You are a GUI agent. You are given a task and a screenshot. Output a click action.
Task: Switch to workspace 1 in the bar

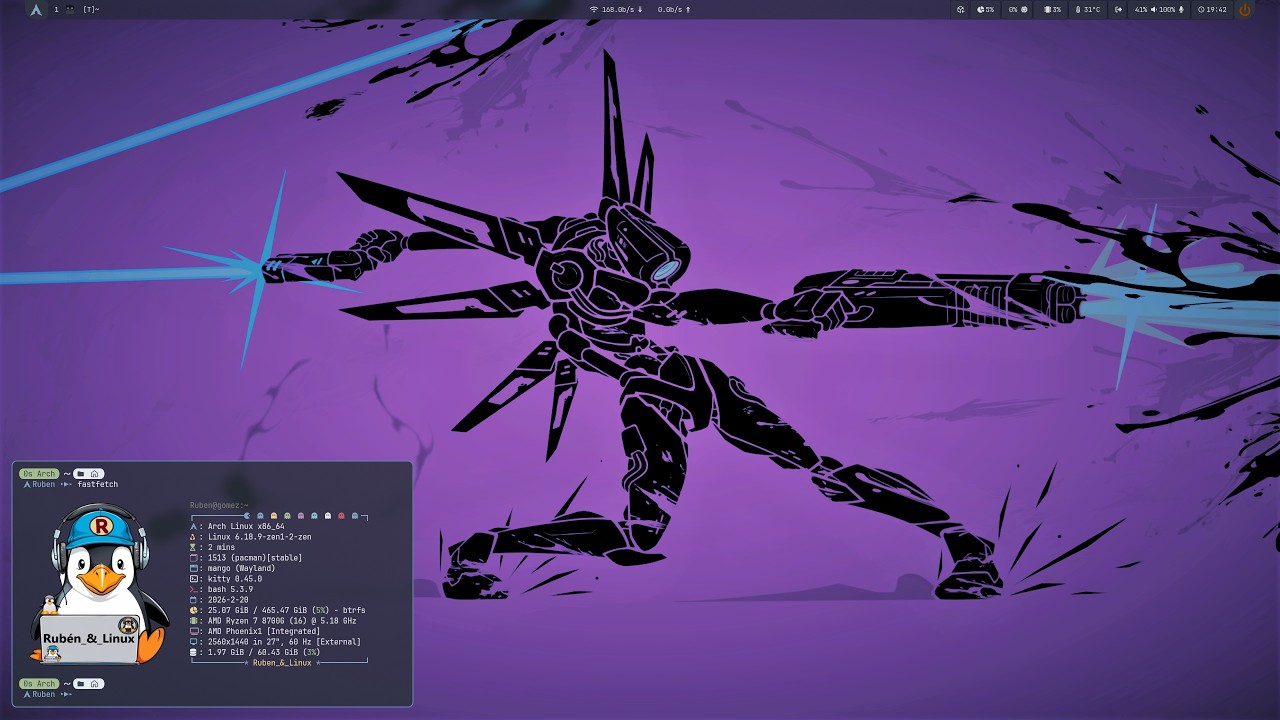56,9
